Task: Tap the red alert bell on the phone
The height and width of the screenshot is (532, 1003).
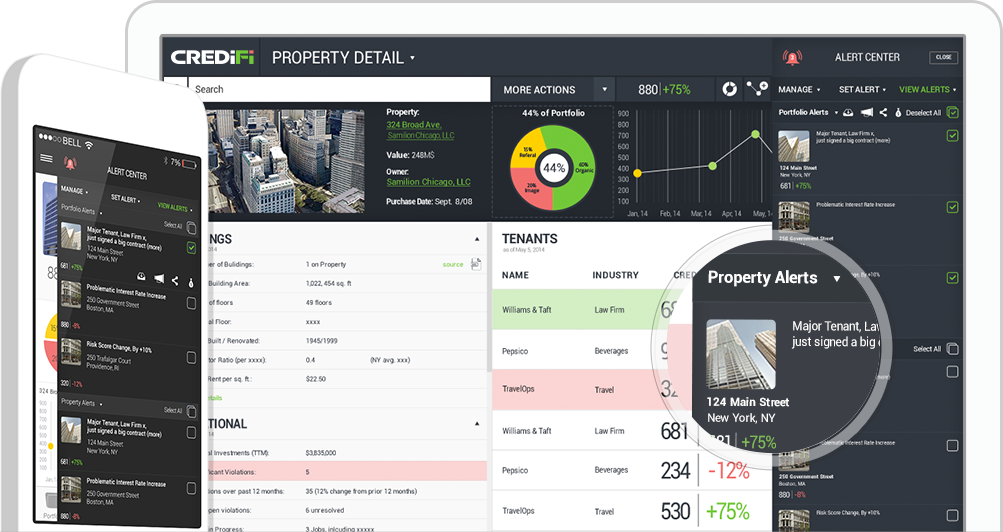Action: click(70, 163)
